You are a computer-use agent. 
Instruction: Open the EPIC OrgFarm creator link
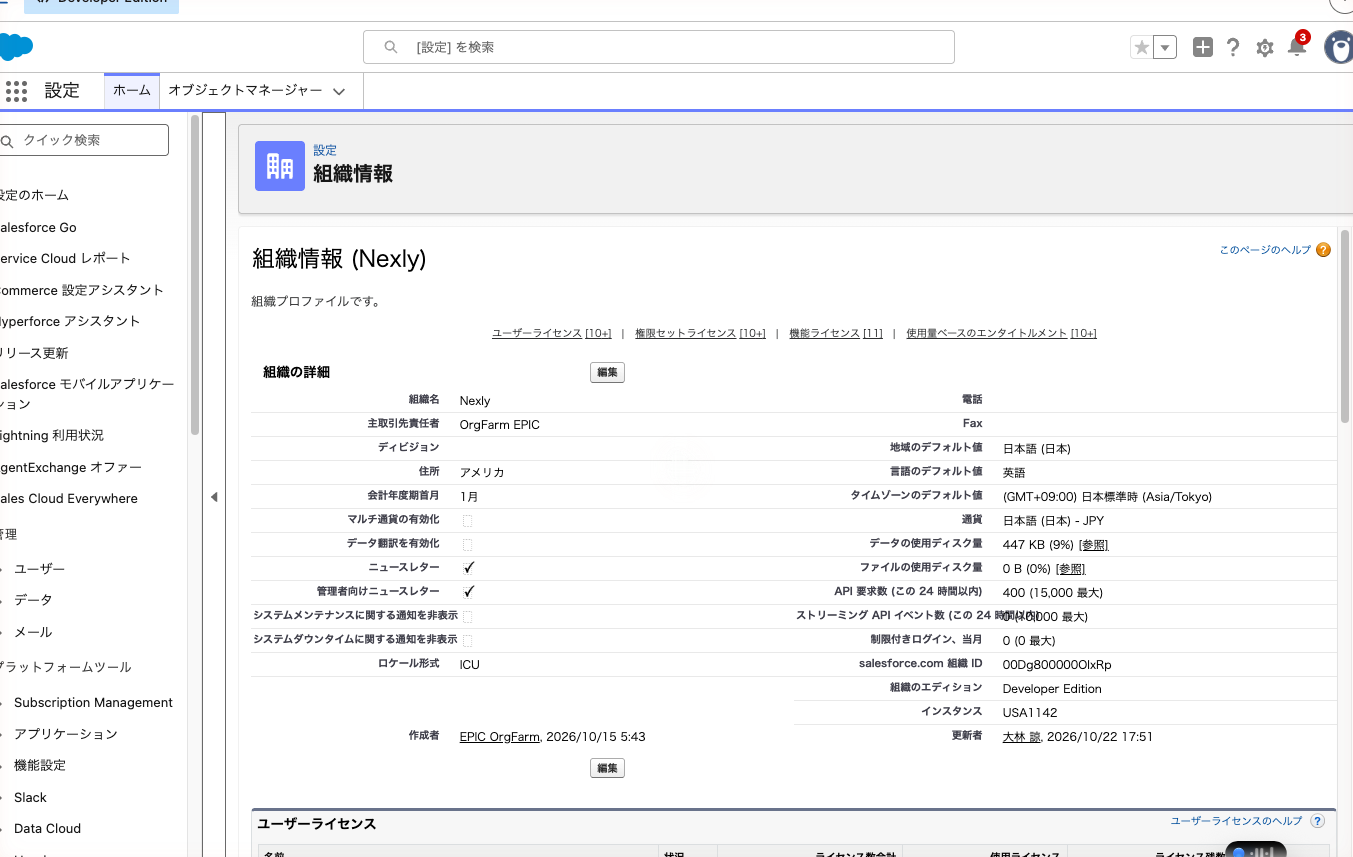[500, 737]
